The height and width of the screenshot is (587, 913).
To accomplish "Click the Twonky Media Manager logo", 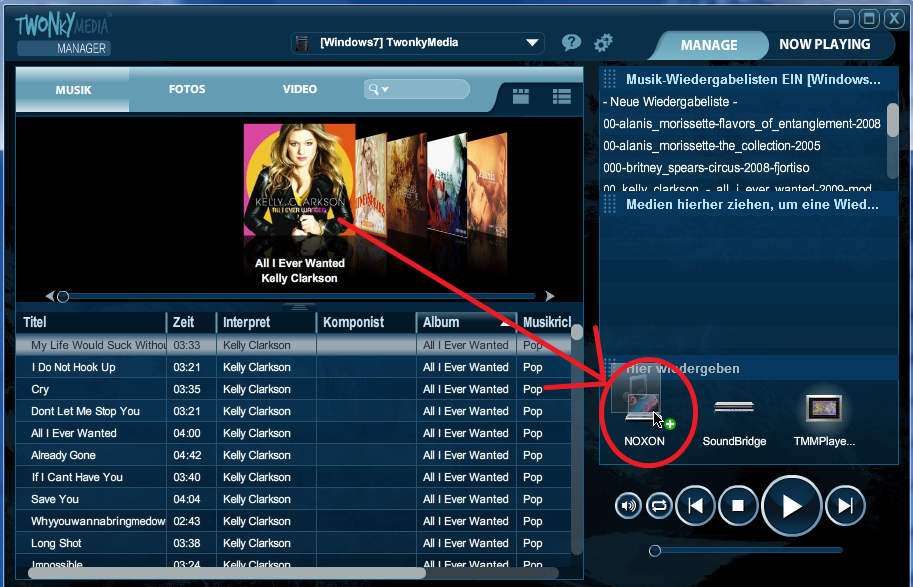I will point(63,34).
